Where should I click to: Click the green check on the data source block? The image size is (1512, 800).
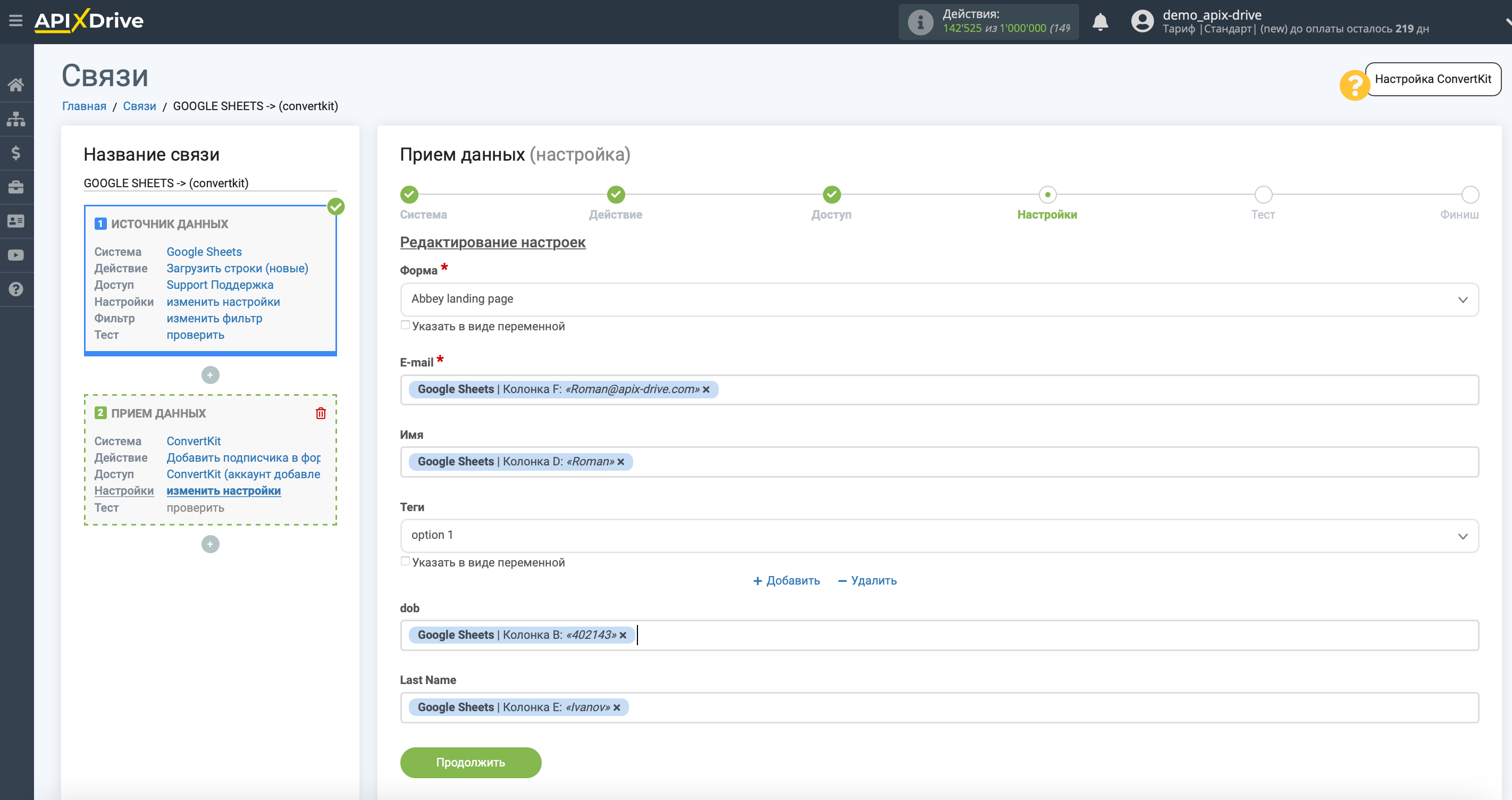point(336,207)
